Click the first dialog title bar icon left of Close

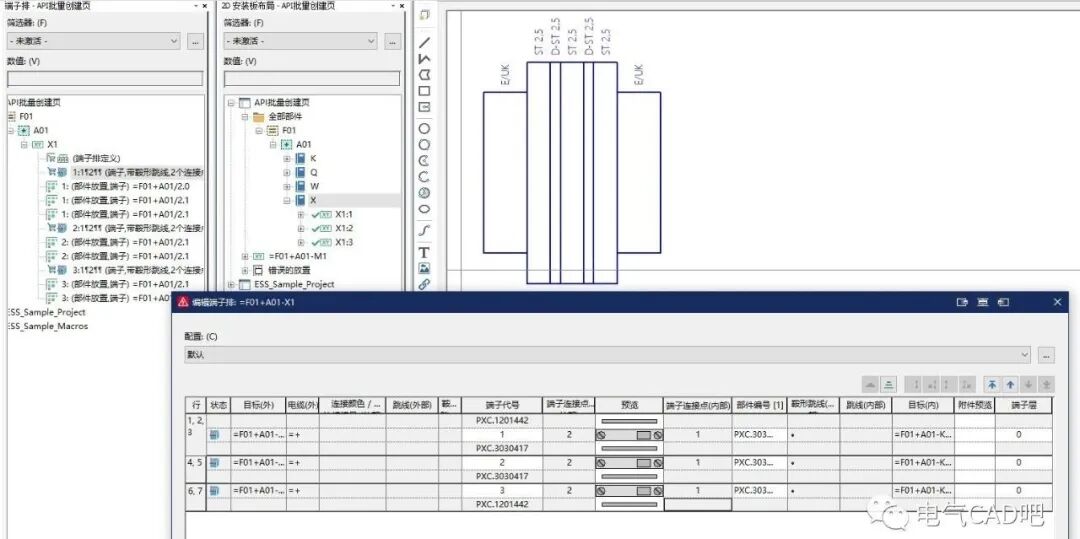click(1004, 302)
